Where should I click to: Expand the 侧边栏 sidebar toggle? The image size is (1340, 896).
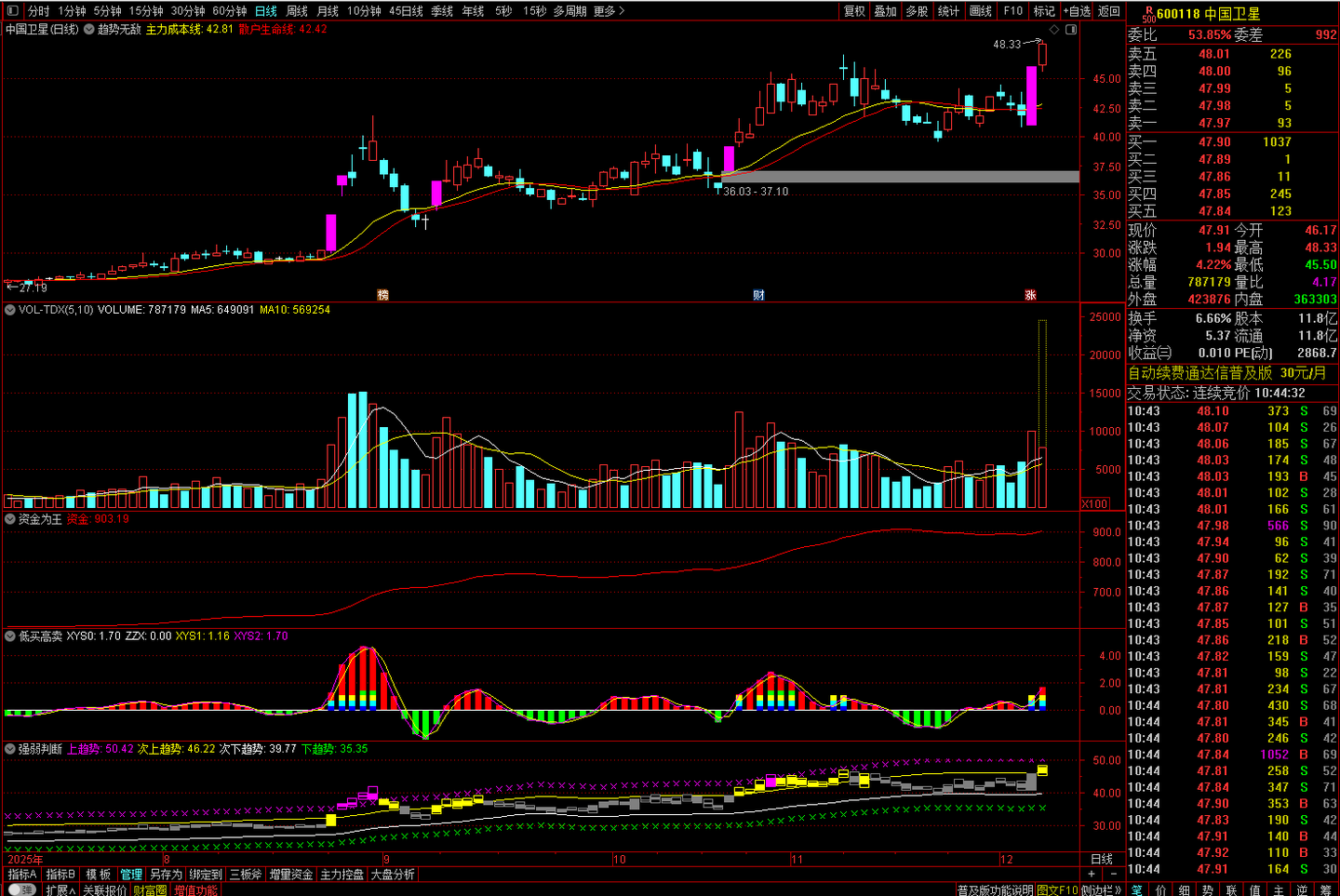pos(1101,890)
